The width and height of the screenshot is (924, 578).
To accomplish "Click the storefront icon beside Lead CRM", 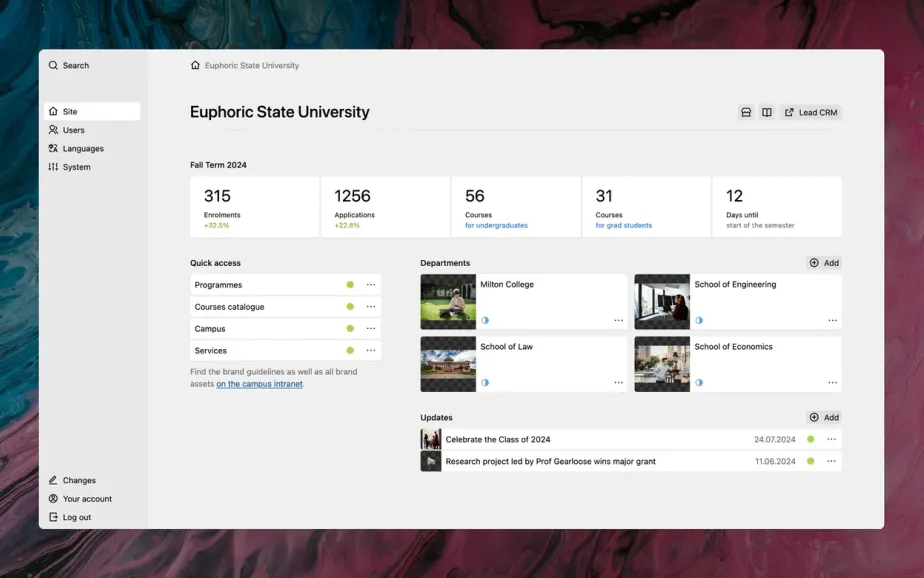I will pos(746,113).
